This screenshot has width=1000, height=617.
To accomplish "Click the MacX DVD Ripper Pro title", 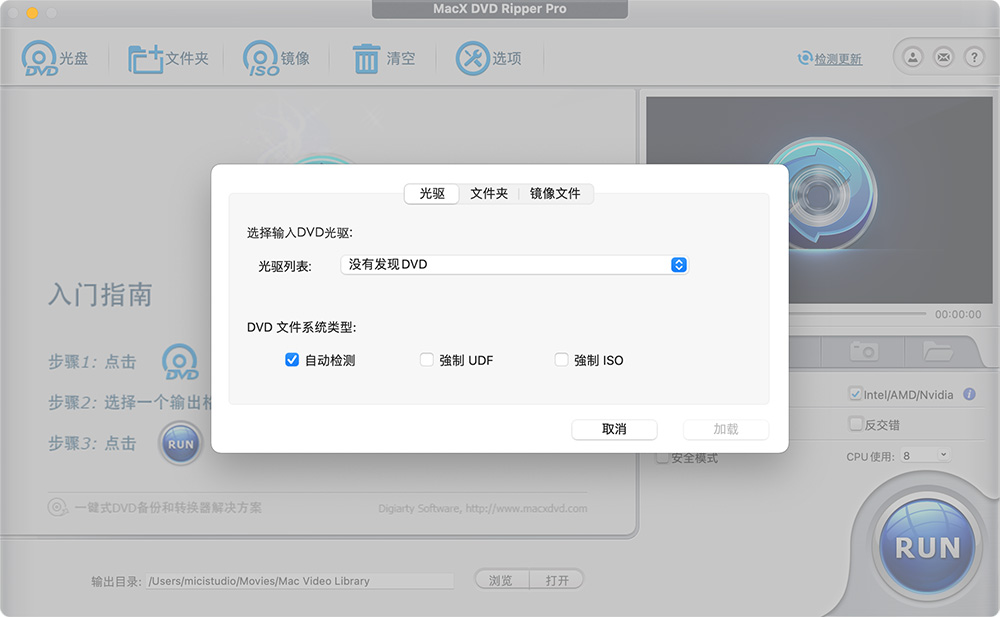I will pyautogui.click(x=500, y=9).
